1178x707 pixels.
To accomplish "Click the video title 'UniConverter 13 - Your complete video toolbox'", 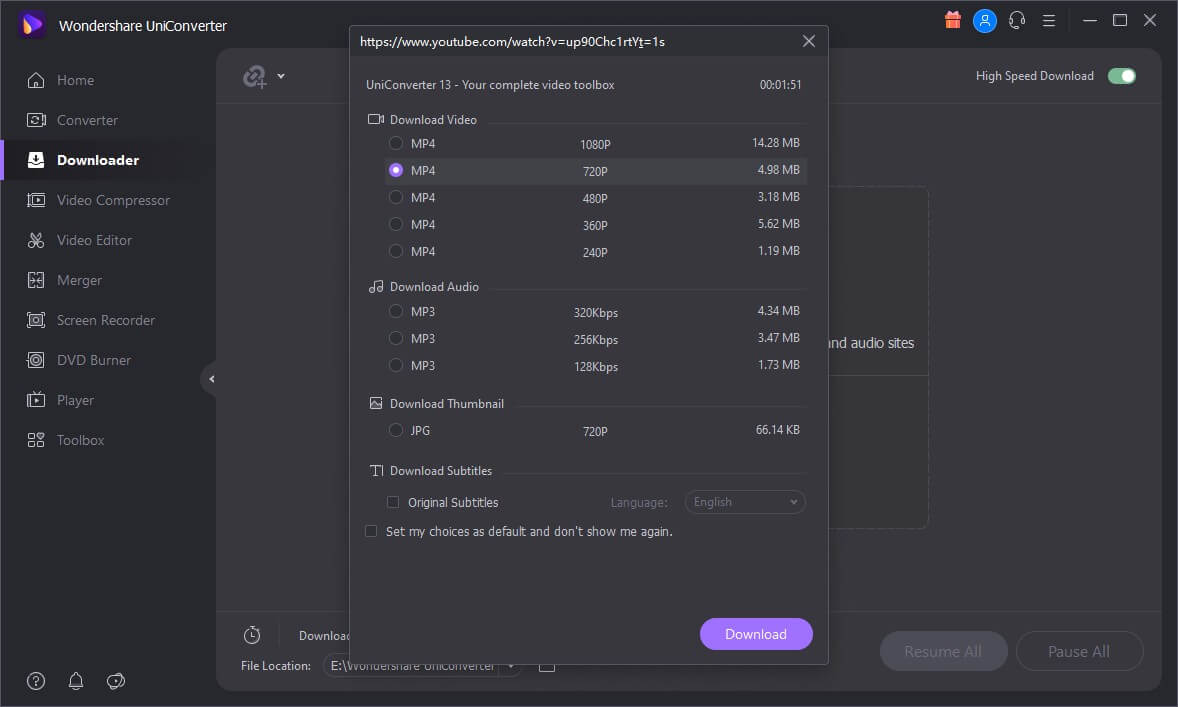I will 490,85.
